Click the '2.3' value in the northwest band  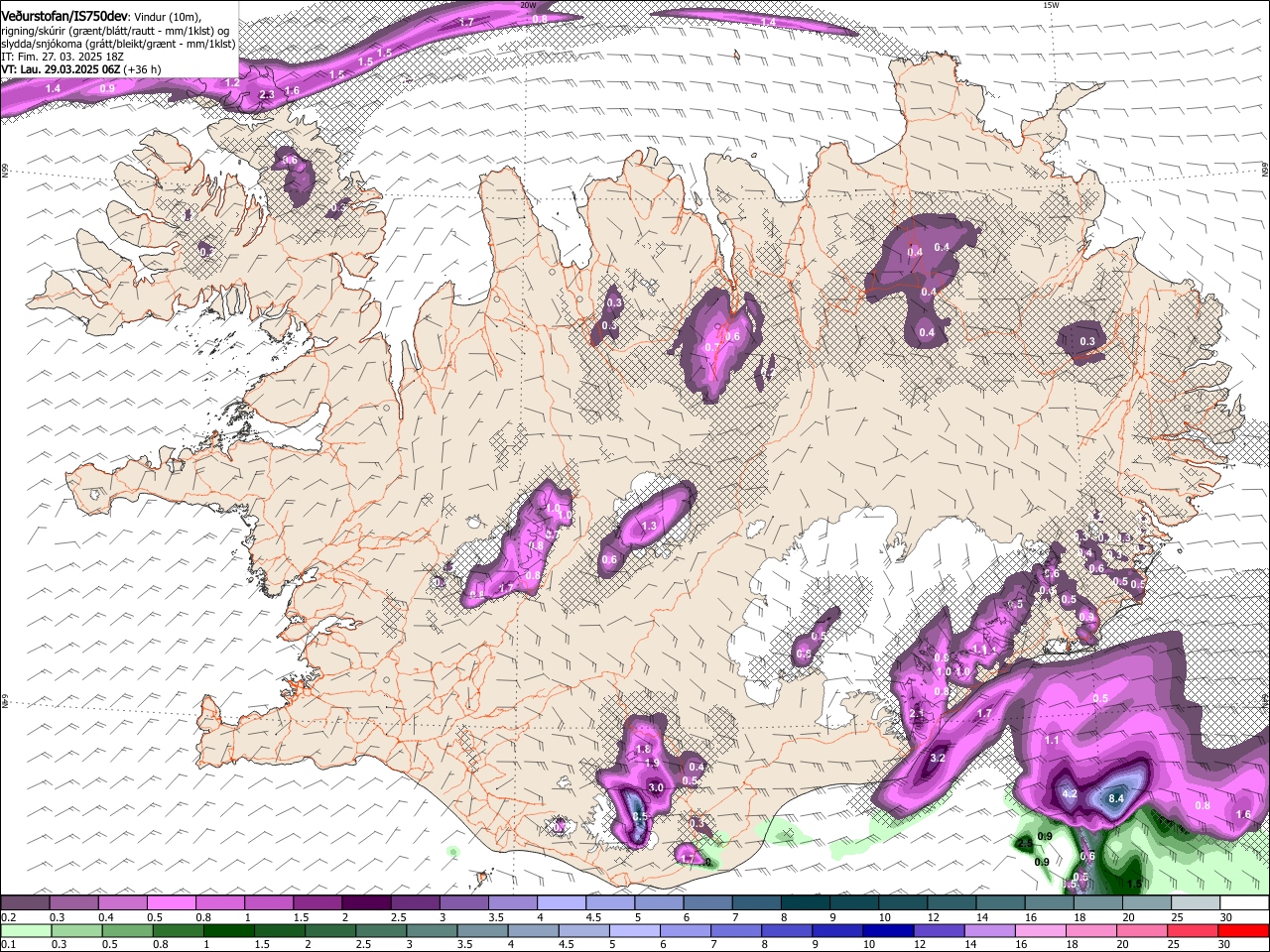(266, 95)
